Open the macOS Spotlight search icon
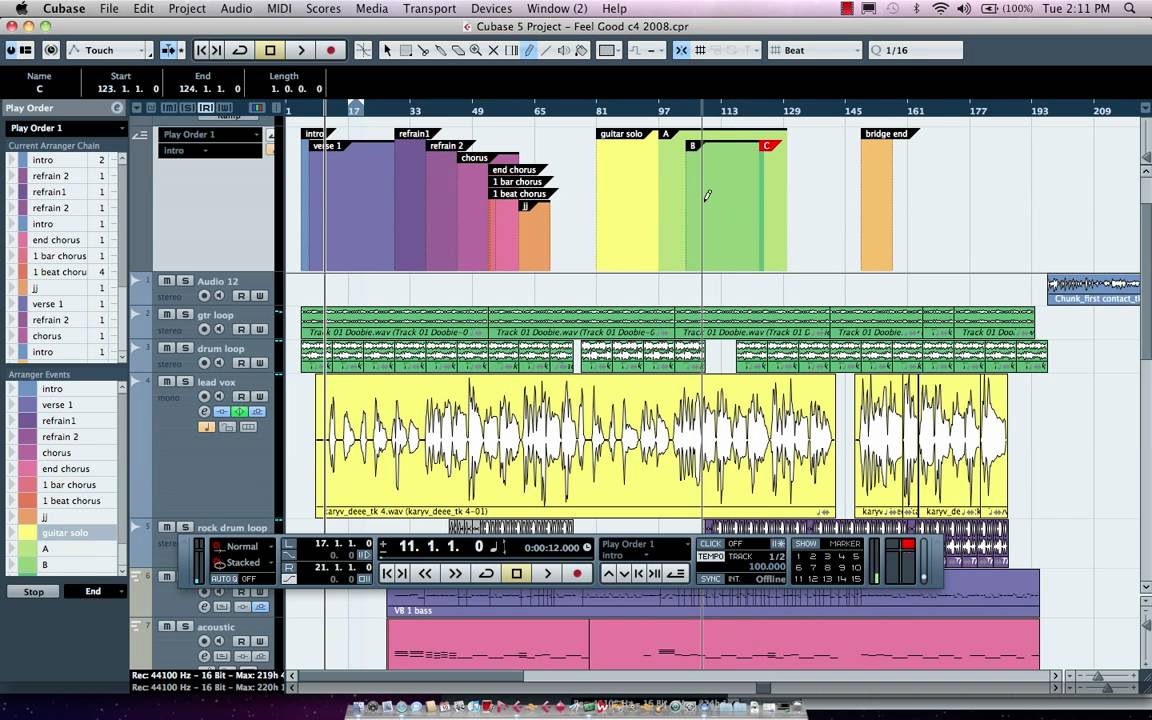The image size is (1152, 720). pyautogui.click(x=1129, y=9)
